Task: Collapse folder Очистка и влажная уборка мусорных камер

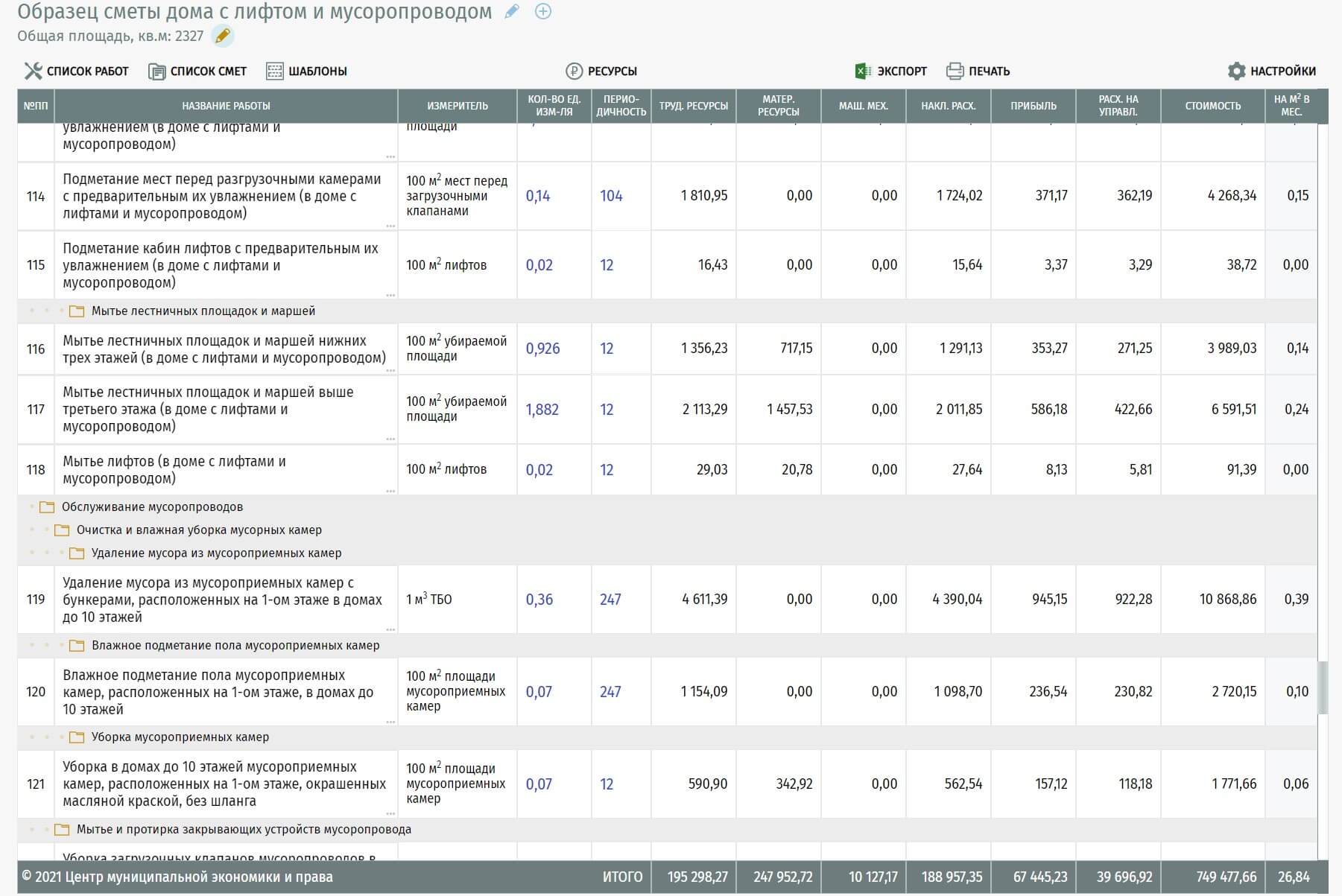Action: [62, 530]
